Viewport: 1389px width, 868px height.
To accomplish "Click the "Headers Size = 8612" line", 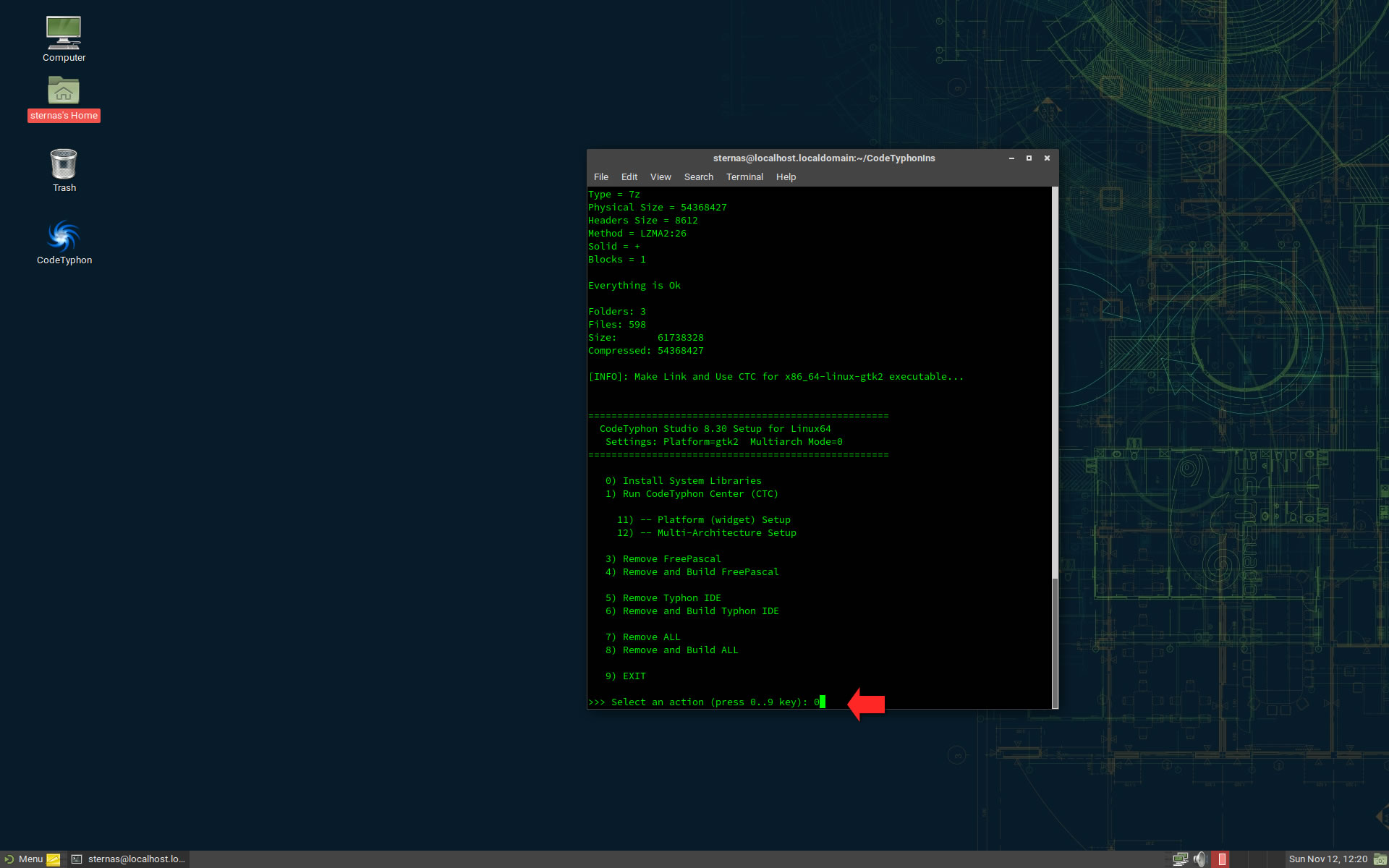I will click(x=642, y=221).
